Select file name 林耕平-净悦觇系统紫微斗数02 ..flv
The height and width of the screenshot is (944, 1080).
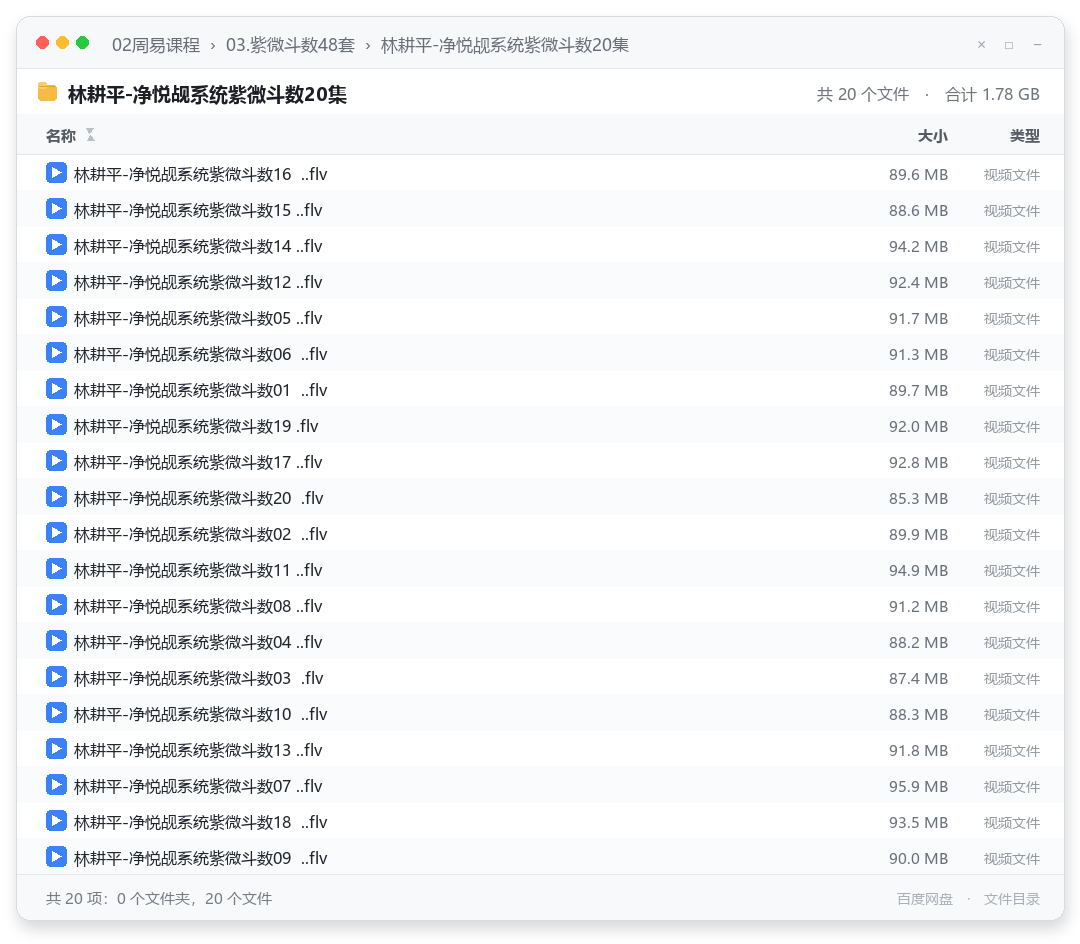click(x=200, y=535)
